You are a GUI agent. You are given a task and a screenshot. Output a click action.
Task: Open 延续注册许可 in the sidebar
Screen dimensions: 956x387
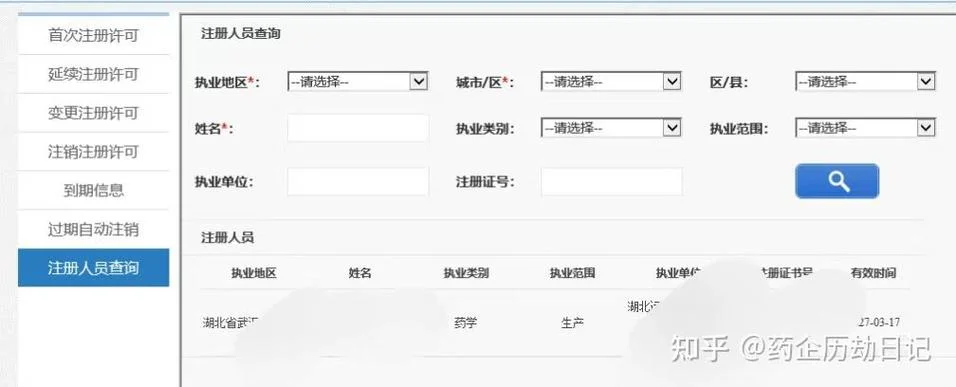93,74
